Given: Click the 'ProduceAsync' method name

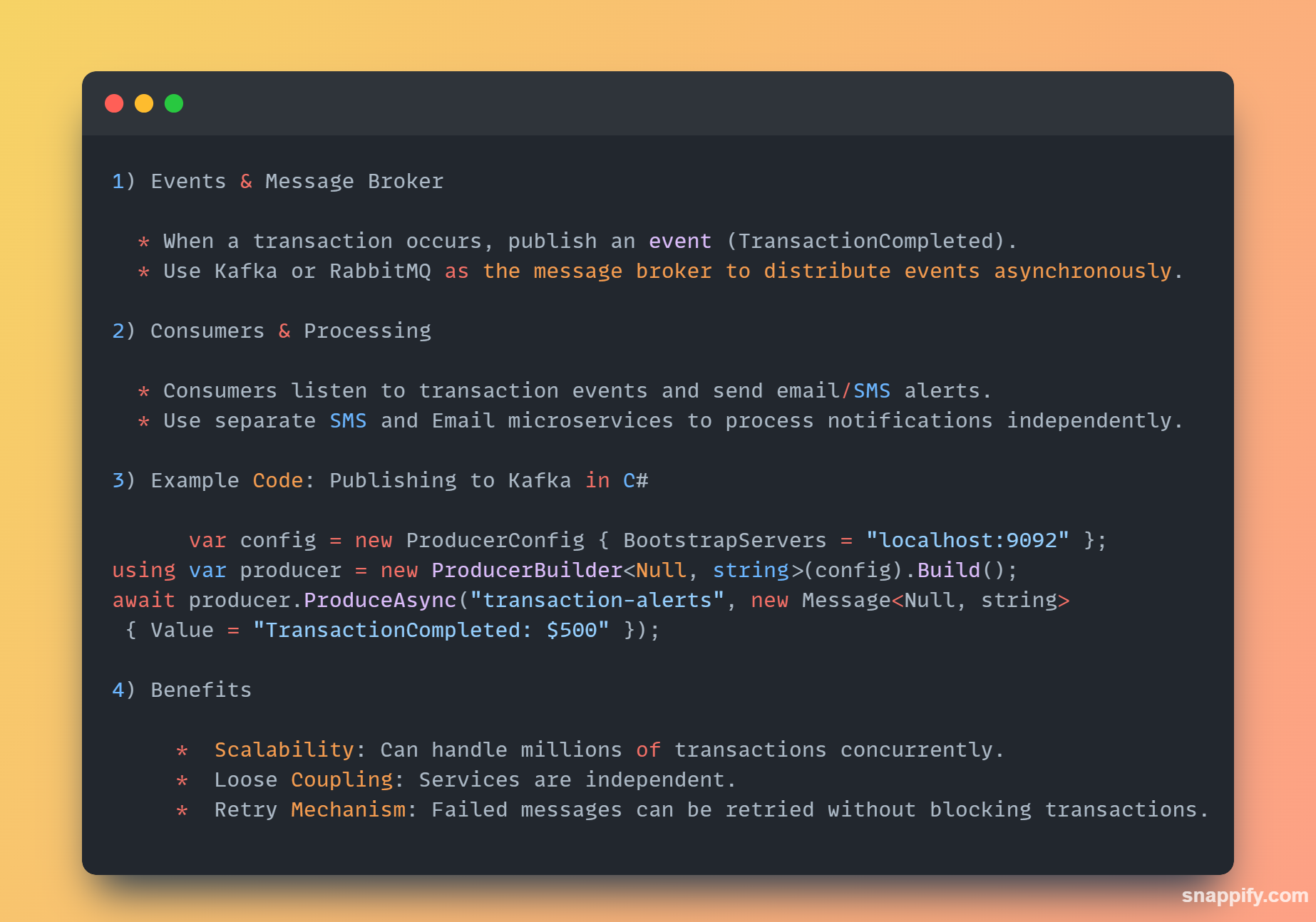Looking at the screenshot, I should [380, 600].
